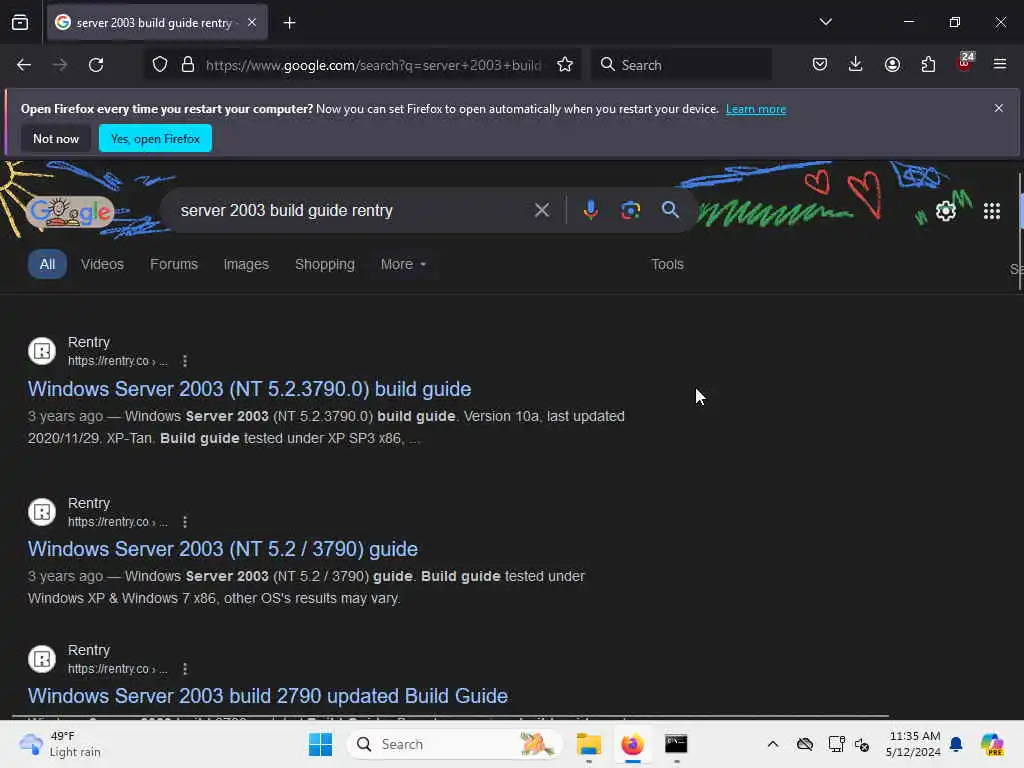Reload the current page
The image size is (1024, 768).
click(x=96, y=65)
